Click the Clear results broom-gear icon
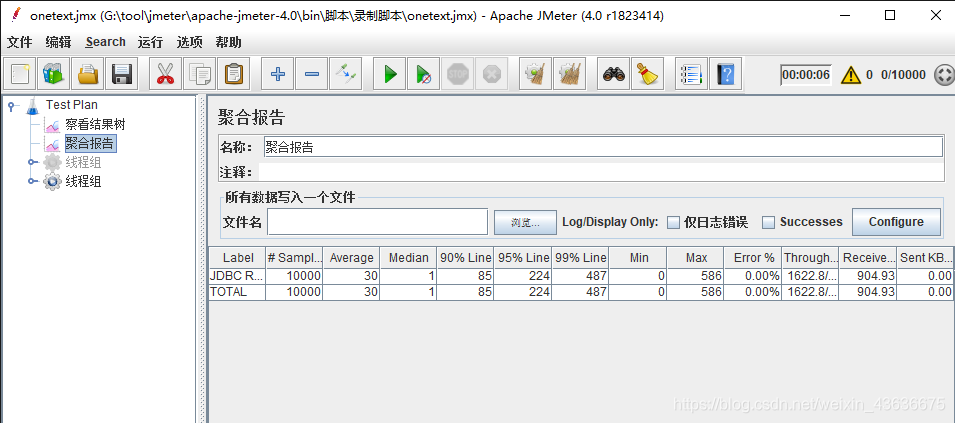The image size is (955, 423). tap(535, 74)
